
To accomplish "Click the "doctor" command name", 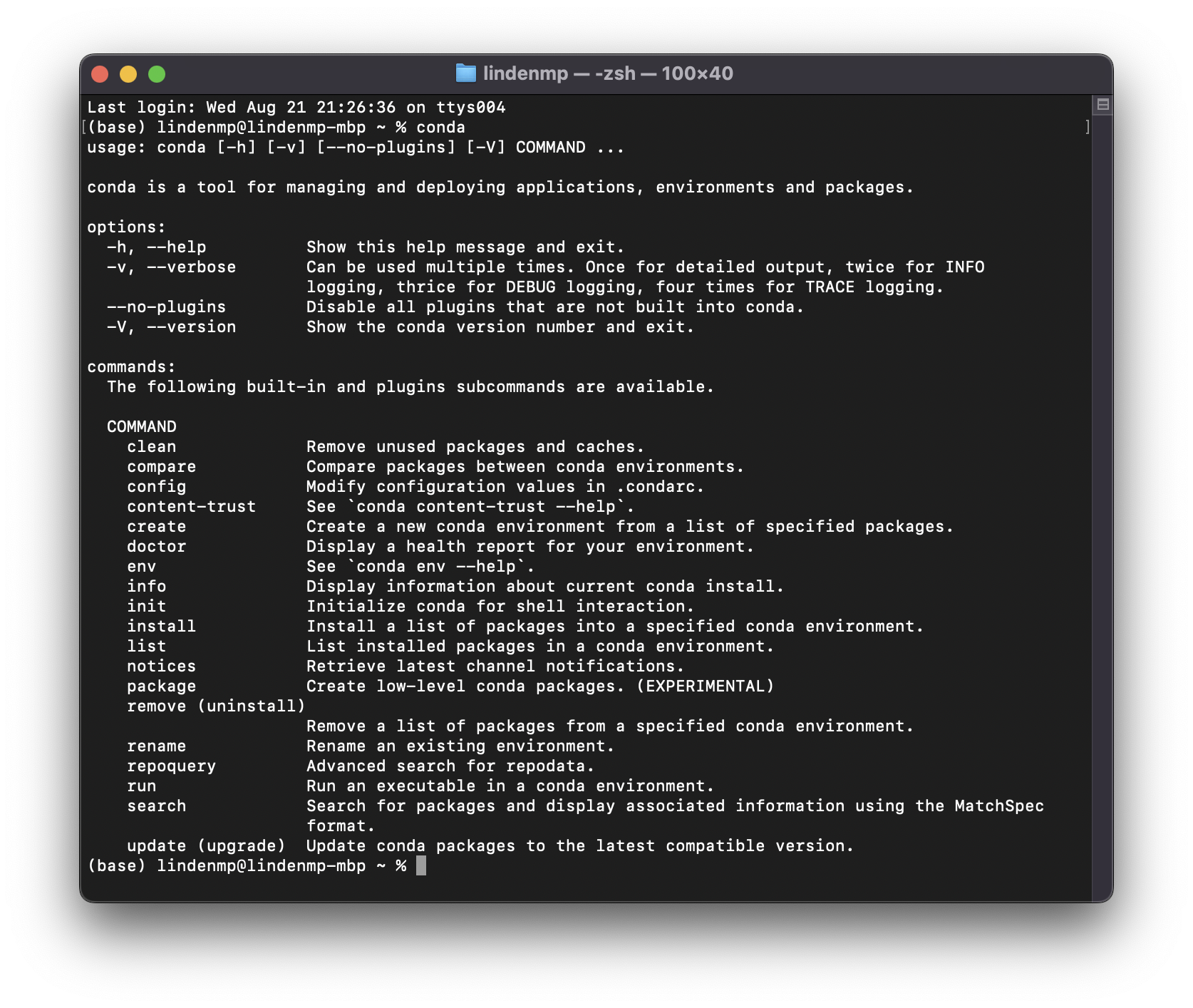I will [x=156, y=547].
